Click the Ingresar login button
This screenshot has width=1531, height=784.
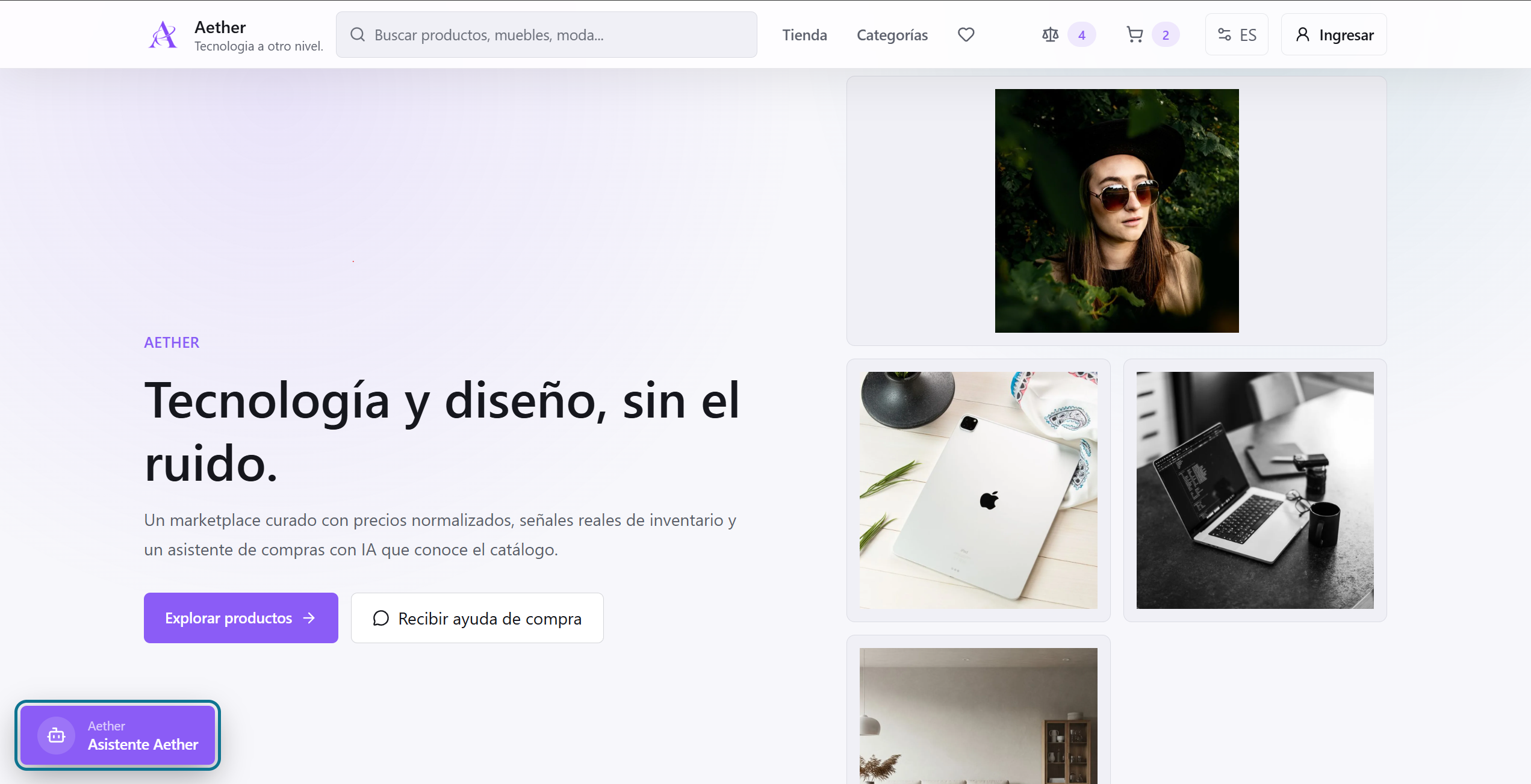pyautogui.click(x=1334, y=35)
